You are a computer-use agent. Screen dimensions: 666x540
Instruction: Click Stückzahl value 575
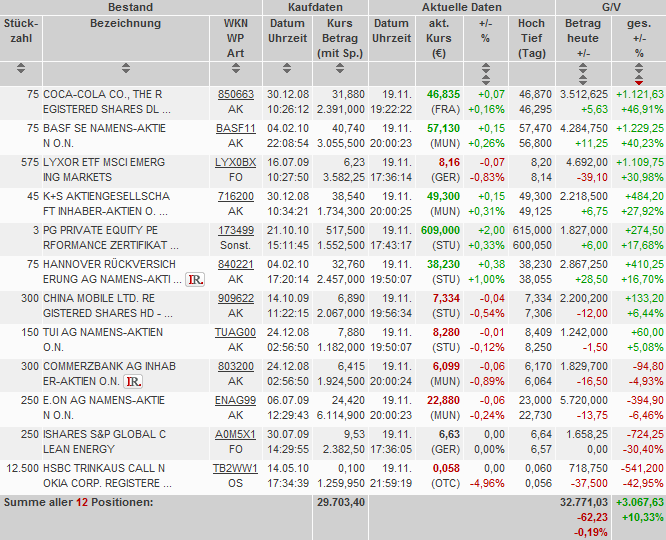pos(30,162)
